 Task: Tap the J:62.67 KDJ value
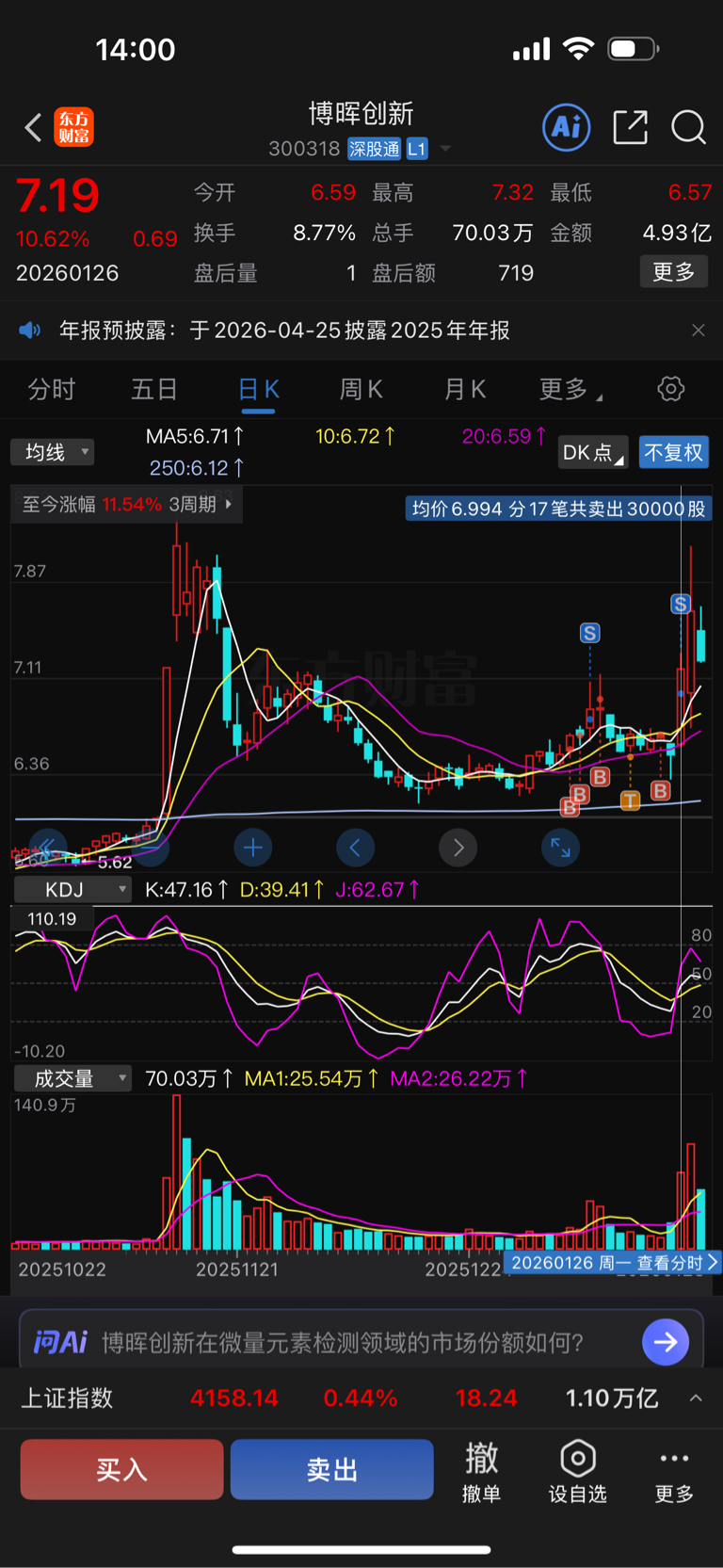tap(378, 890)
